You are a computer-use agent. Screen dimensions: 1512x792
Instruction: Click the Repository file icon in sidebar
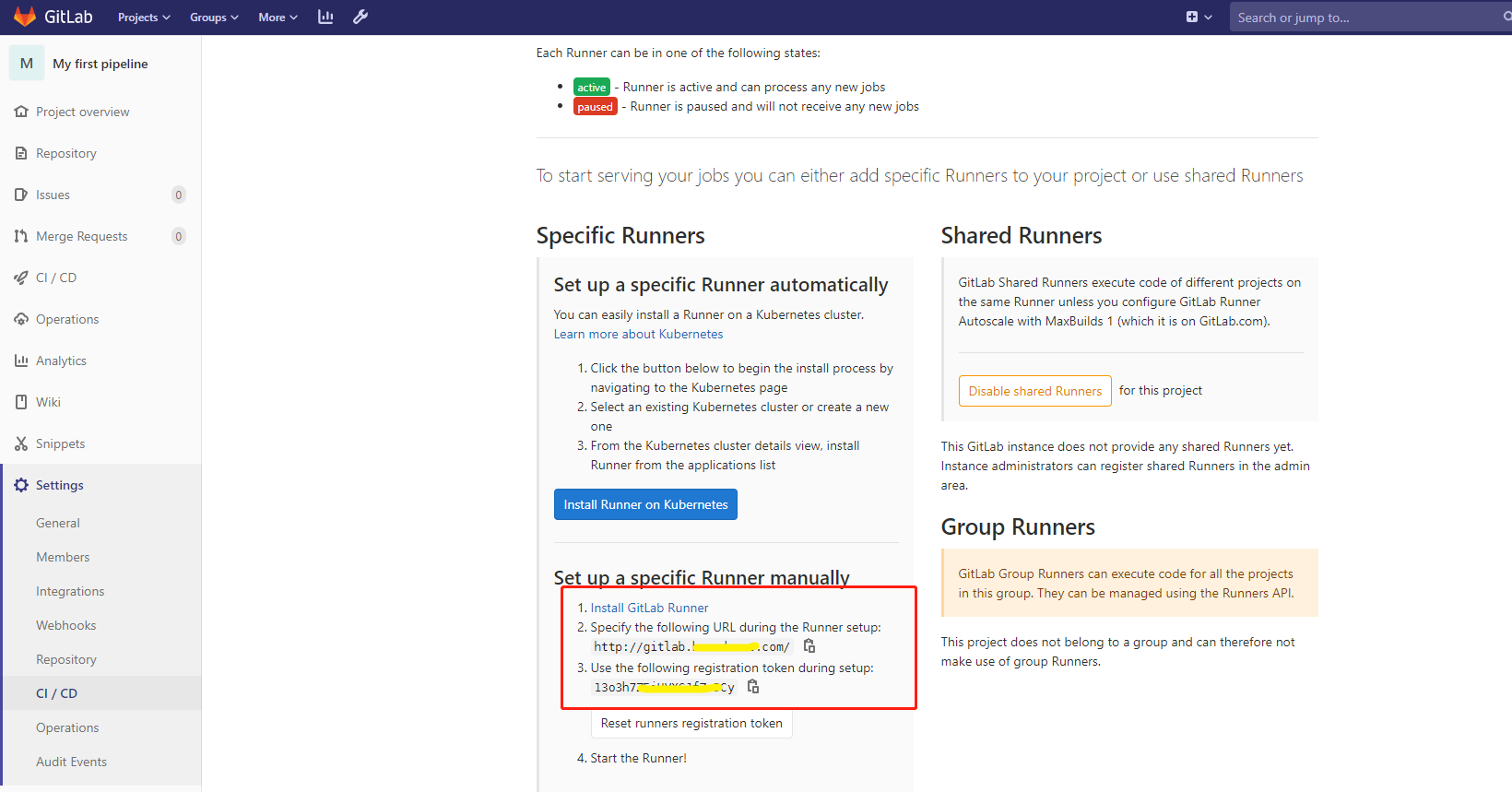coord(21,153)
